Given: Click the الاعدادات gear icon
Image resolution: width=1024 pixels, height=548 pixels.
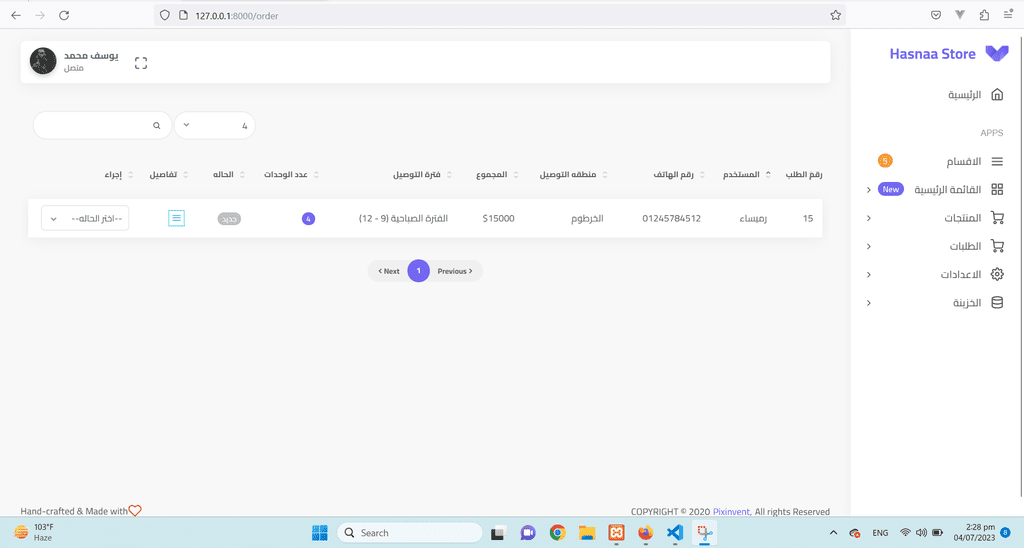Looking at the screenshot, I should tap(997, 274).
